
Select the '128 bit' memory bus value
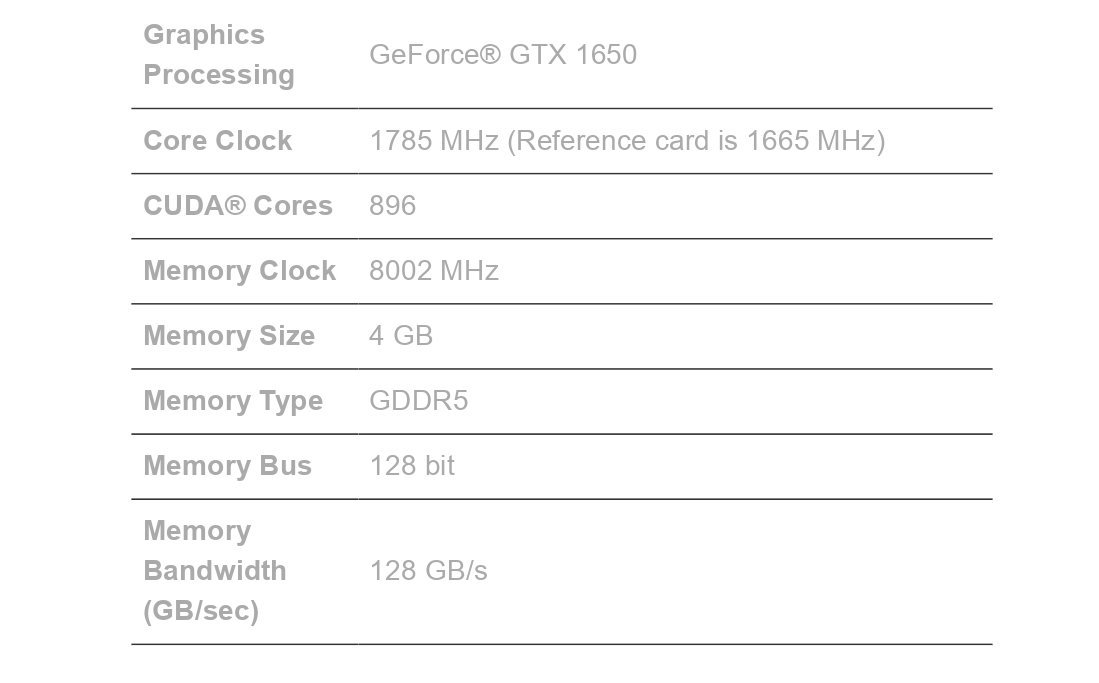tap(412, 466)
